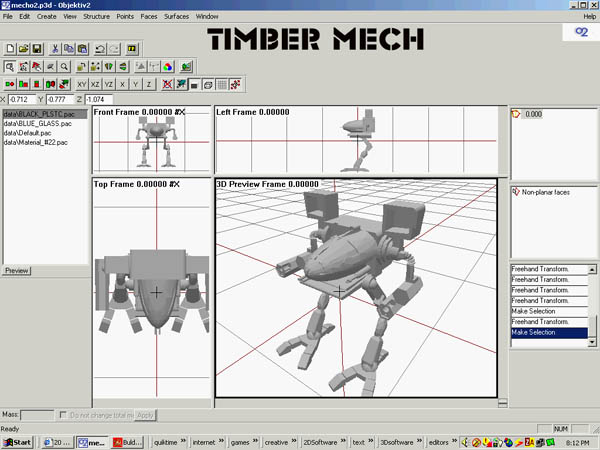Switch to the Buld... taskbar window

point(127,442)
